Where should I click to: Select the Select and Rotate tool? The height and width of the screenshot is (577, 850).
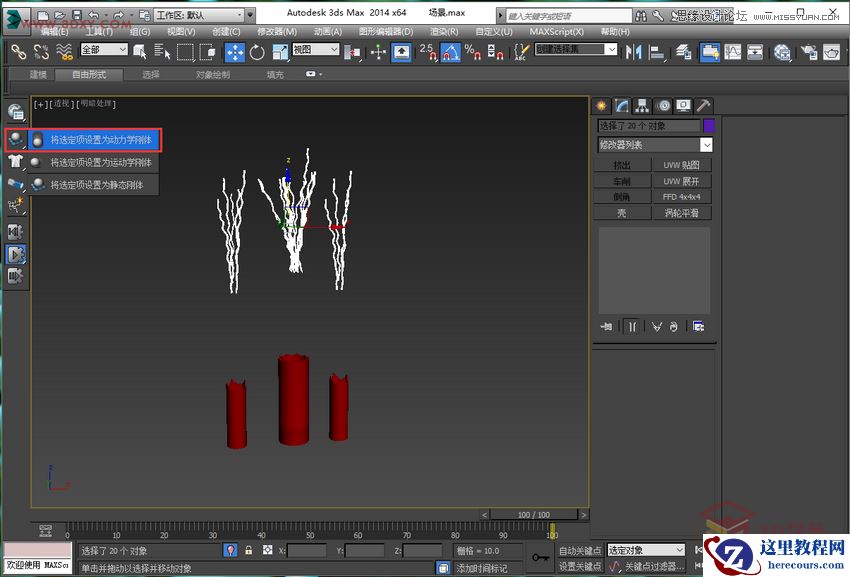point(258,51)
